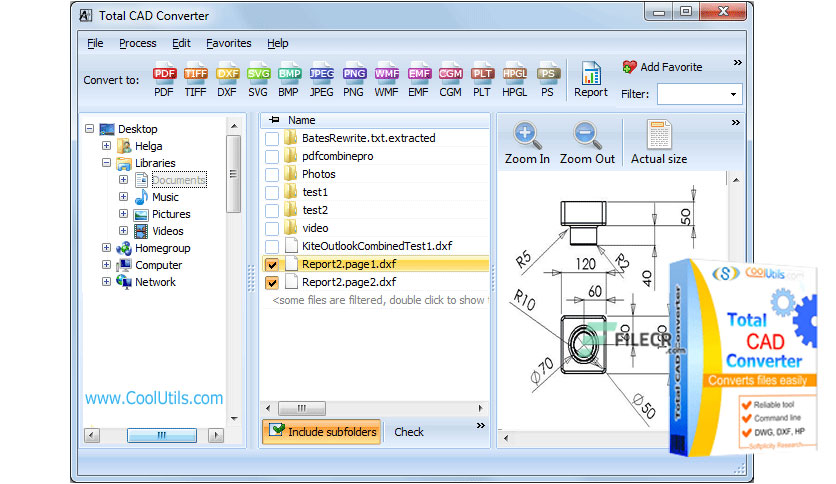Image resolution: width=836 pixels, height=484 pixels.
Task: Open the Process menu
Action: click(138, 43)
